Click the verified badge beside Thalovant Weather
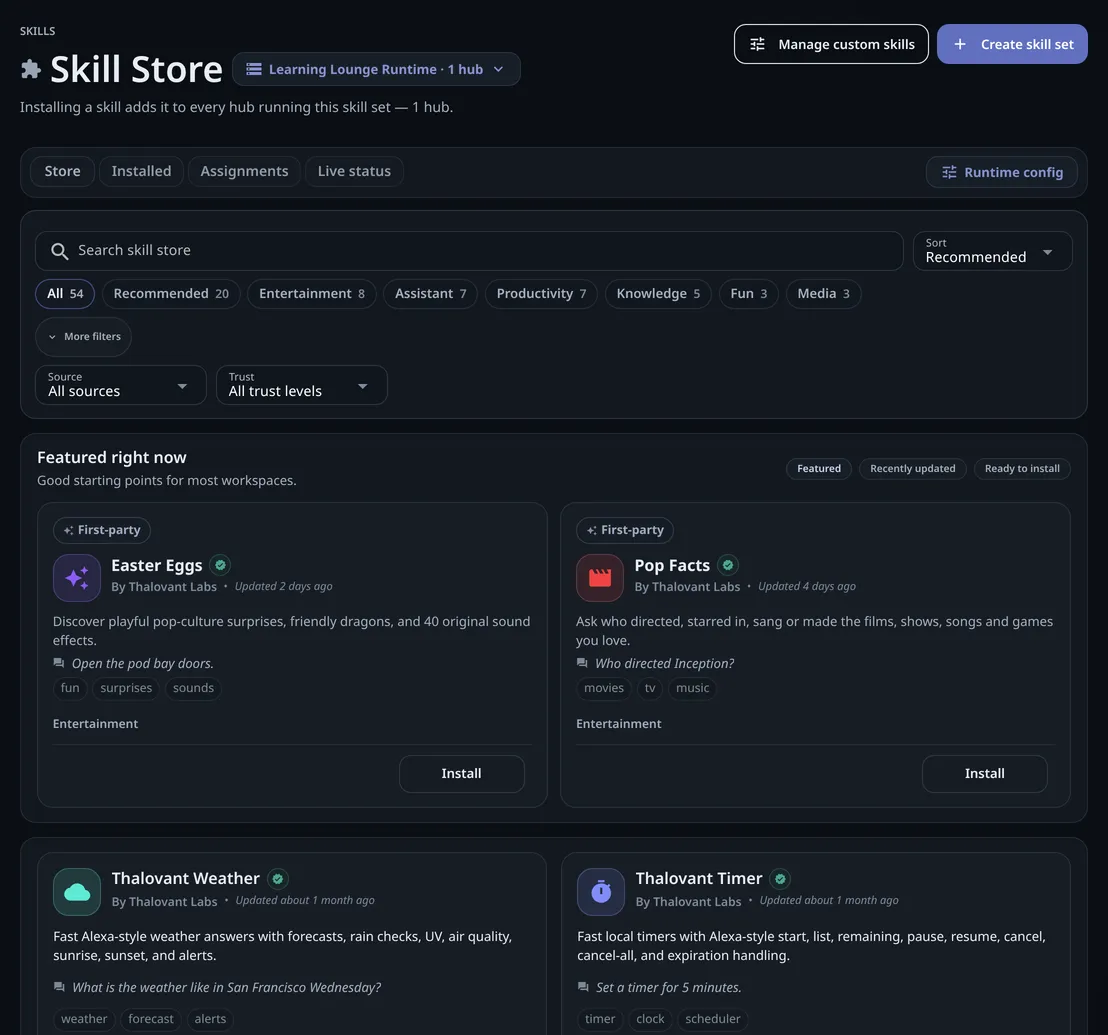The width and height of the screenshot is (1108, 1035). 278,879
